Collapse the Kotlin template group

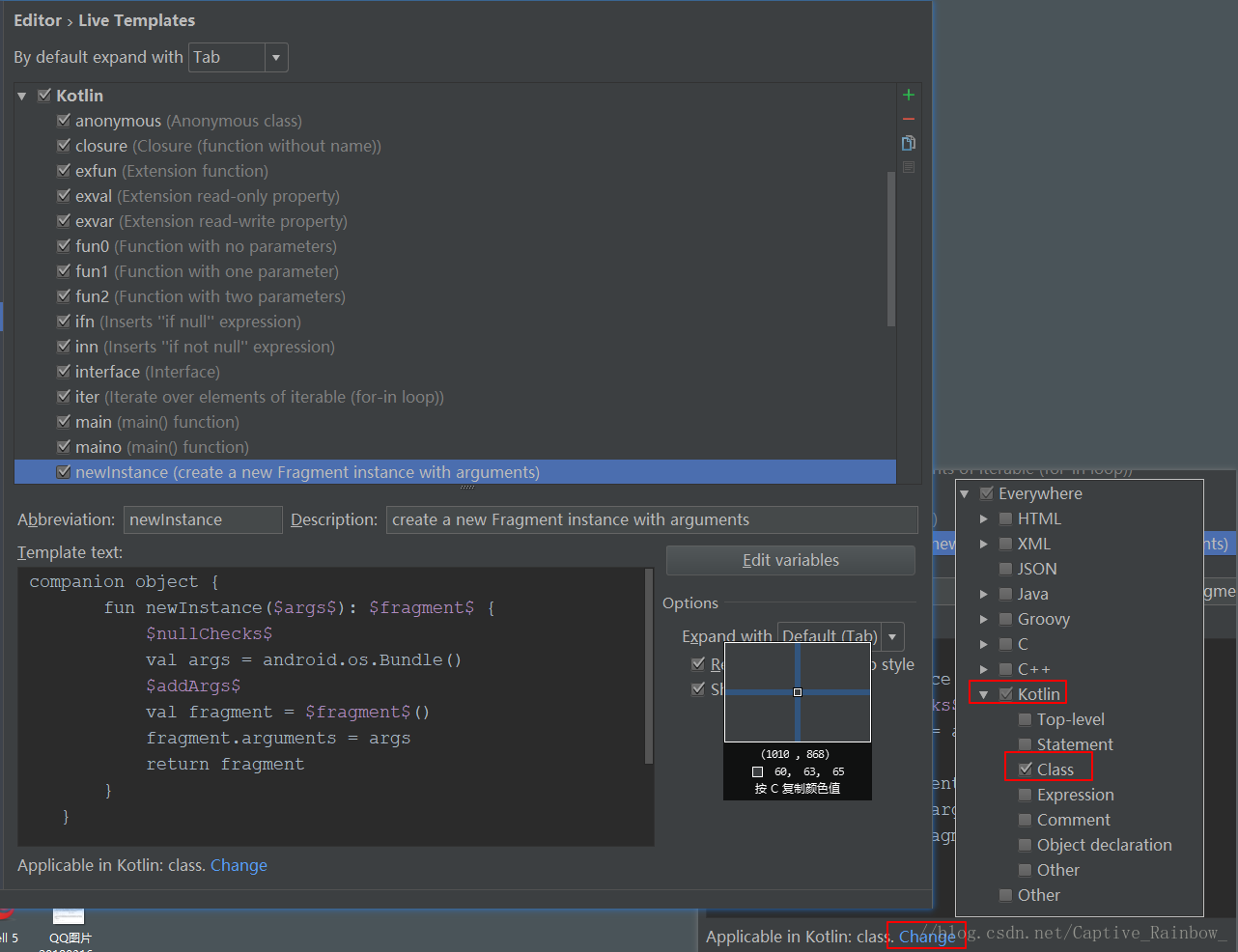tap(21, 96)
